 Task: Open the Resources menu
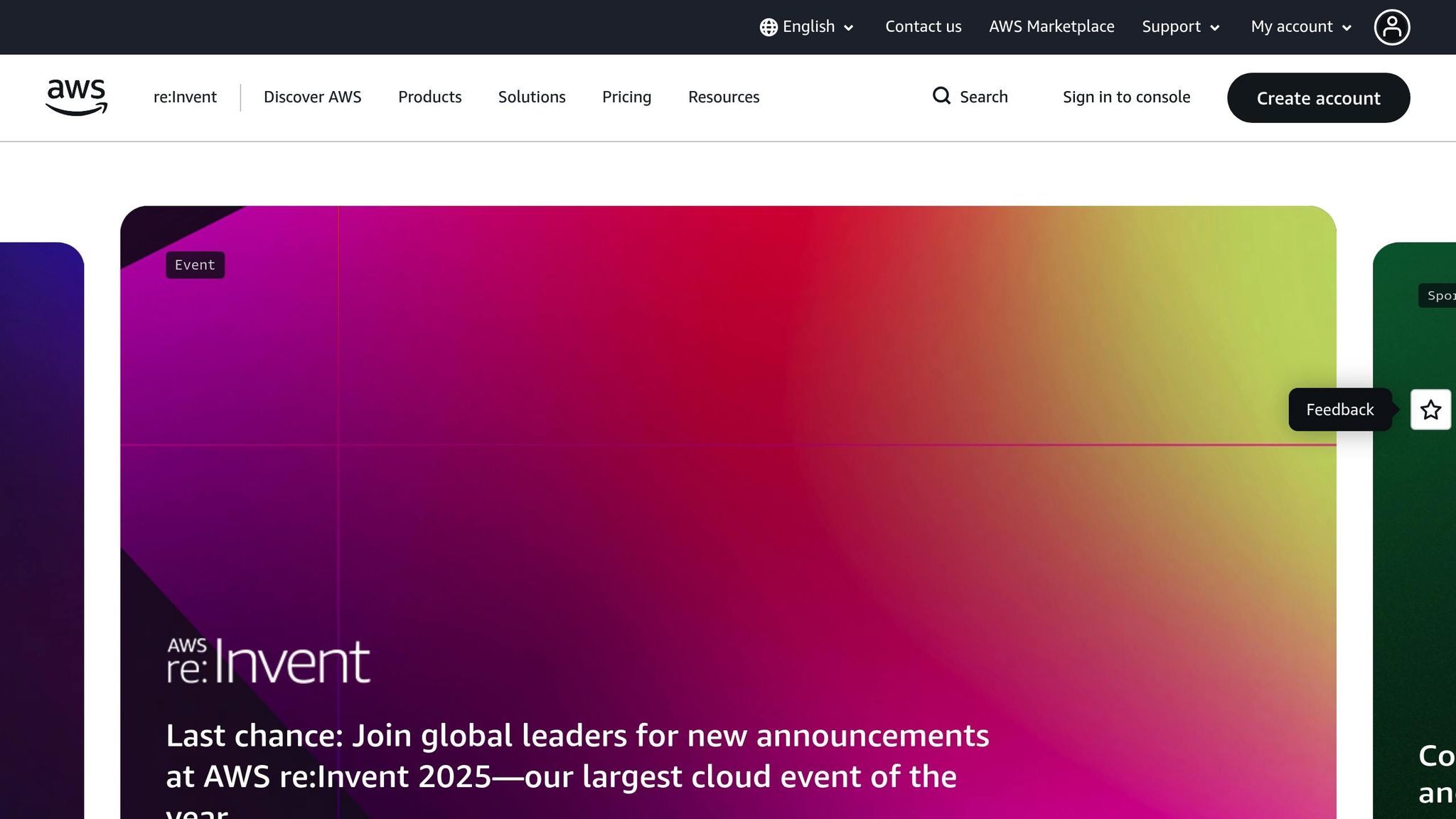click(723, 97)
